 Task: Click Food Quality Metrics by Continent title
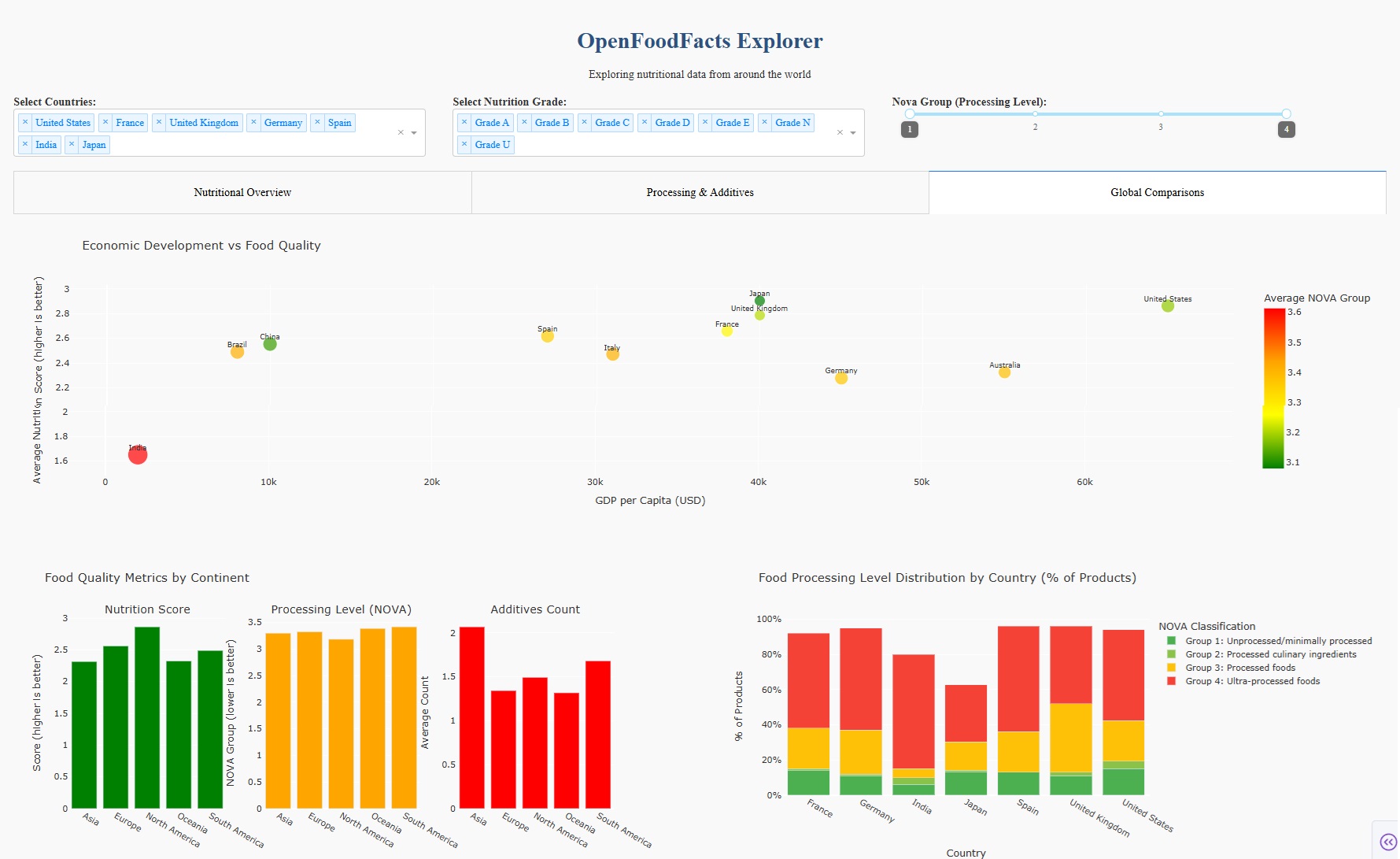[x=147, y=578]
